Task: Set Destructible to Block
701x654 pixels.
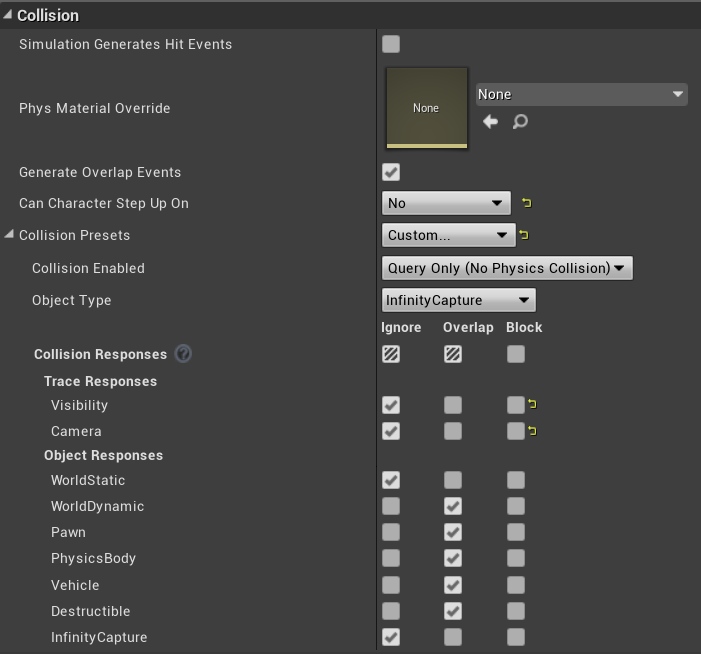Action: pyautogui.click(x=516, y=611)
